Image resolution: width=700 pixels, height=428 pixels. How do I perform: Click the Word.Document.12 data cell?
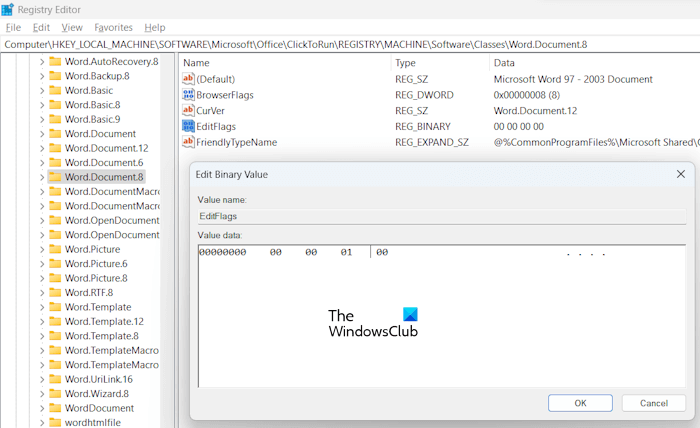(x=535, y=110)
